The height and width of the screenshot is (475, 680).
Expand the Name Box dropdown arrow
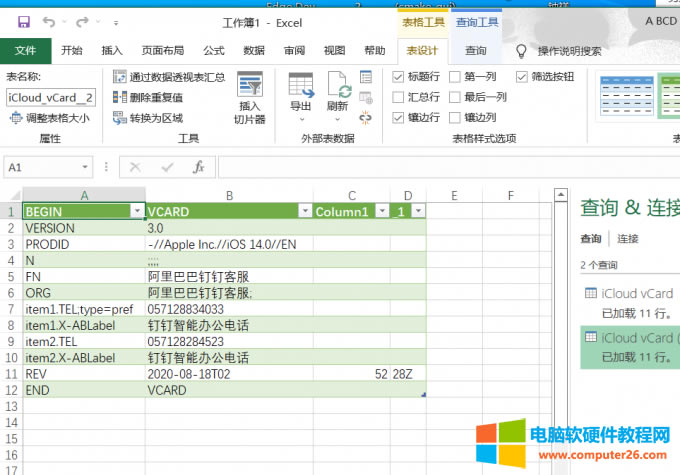tap(86, 167)
